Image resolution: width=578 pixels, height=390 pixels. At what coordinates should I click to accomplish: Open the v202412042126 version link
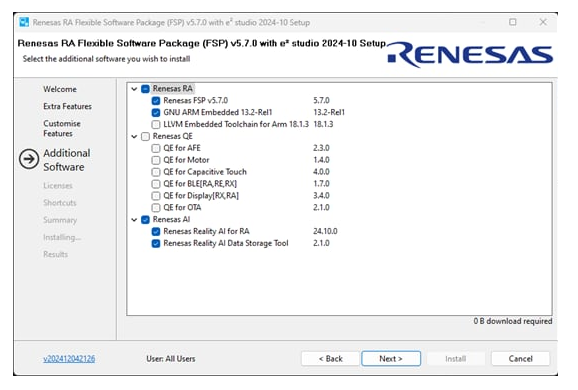point(69,359)
